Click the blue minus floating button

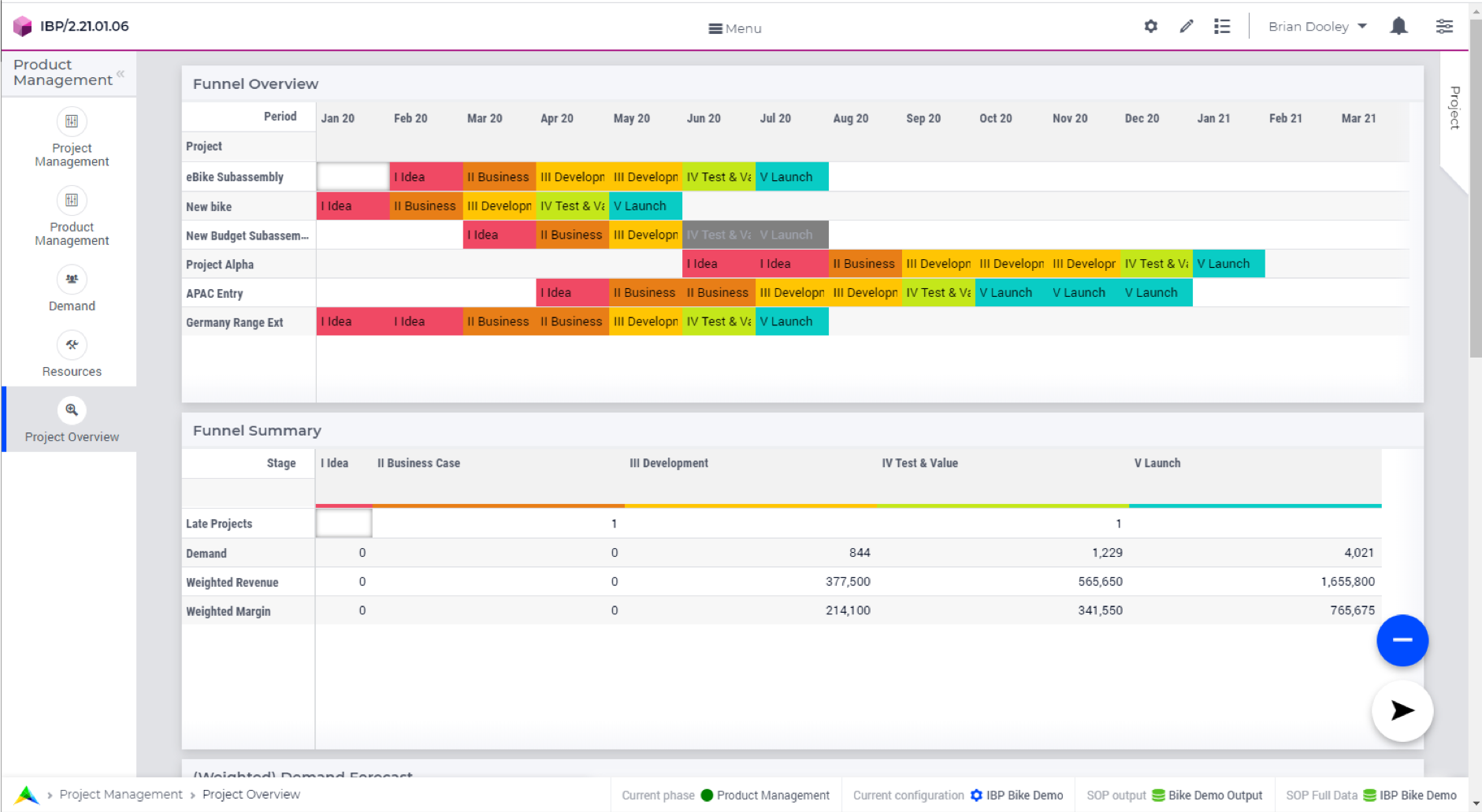click(x=1402, y=640)
